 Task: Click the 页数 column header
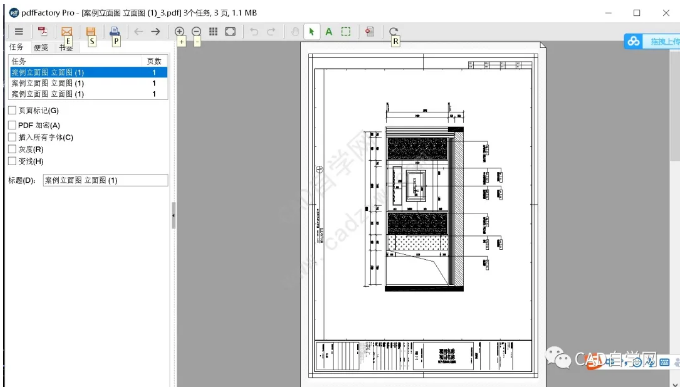154,61
